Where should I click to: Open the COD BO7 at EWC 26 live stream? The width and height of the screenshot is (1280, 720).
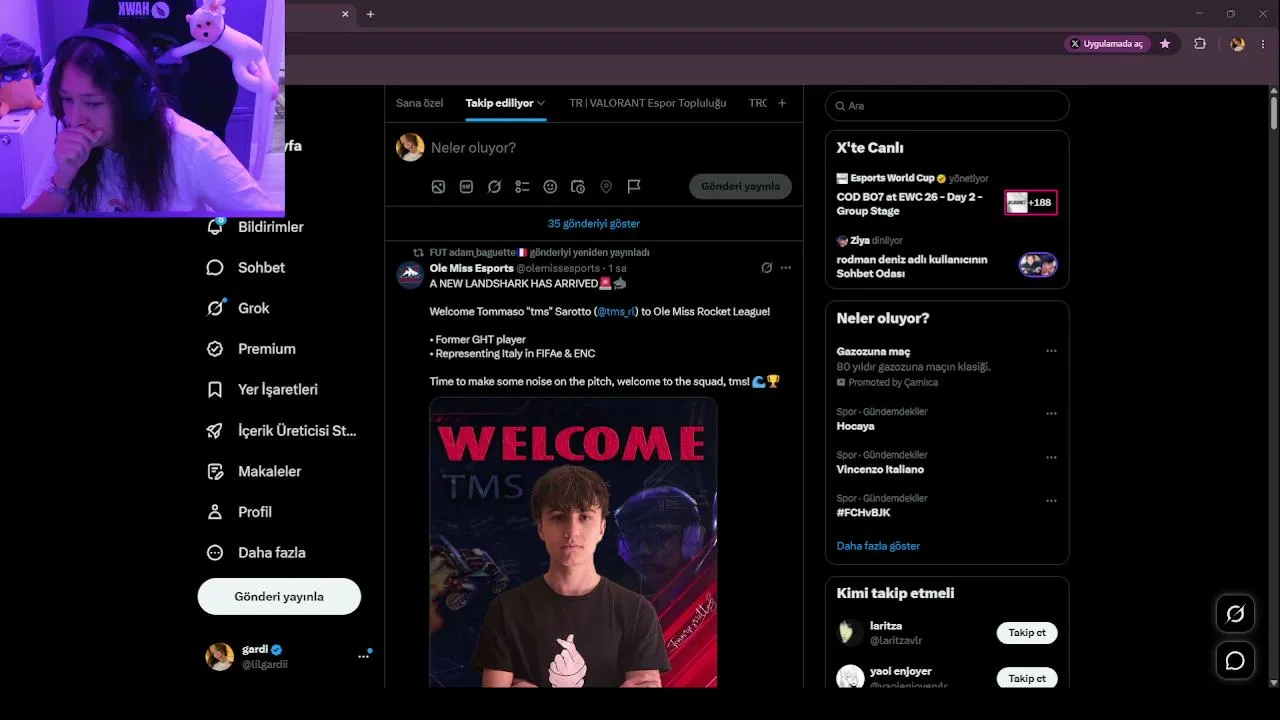(x=910, y=204)
